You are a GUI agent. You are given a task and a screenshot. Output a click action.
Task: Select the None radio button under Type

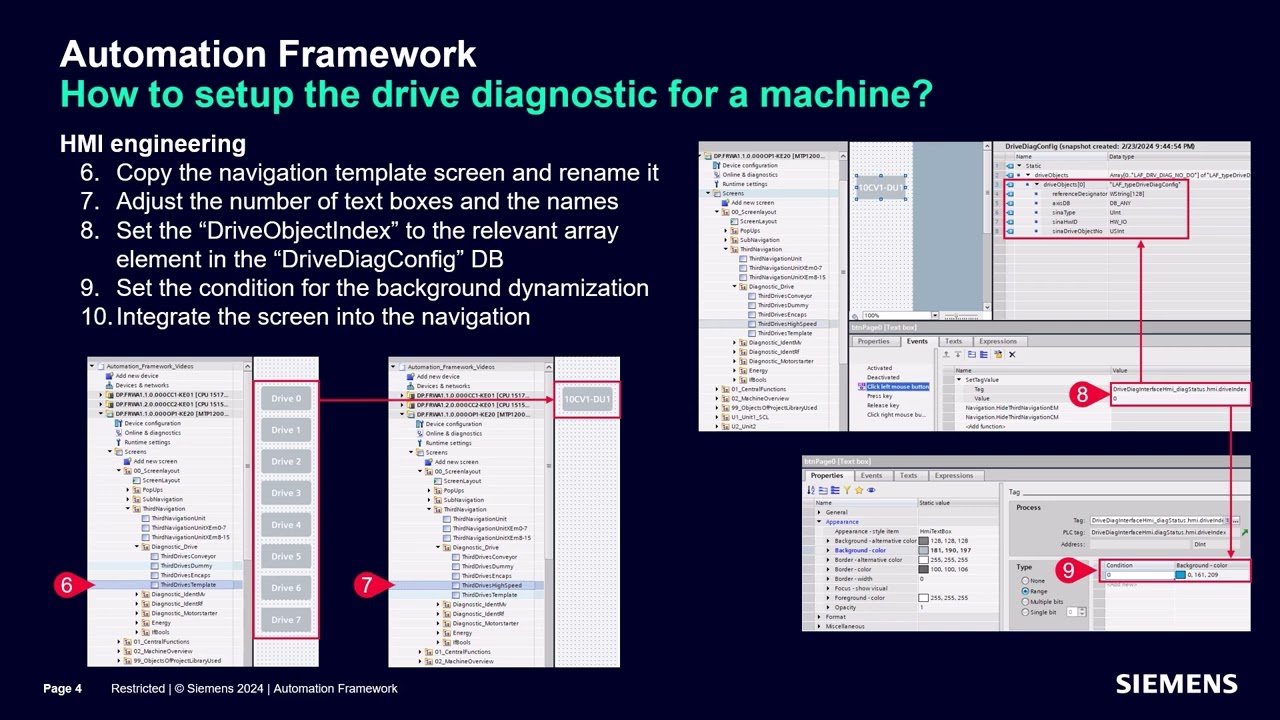point(1025,580)
